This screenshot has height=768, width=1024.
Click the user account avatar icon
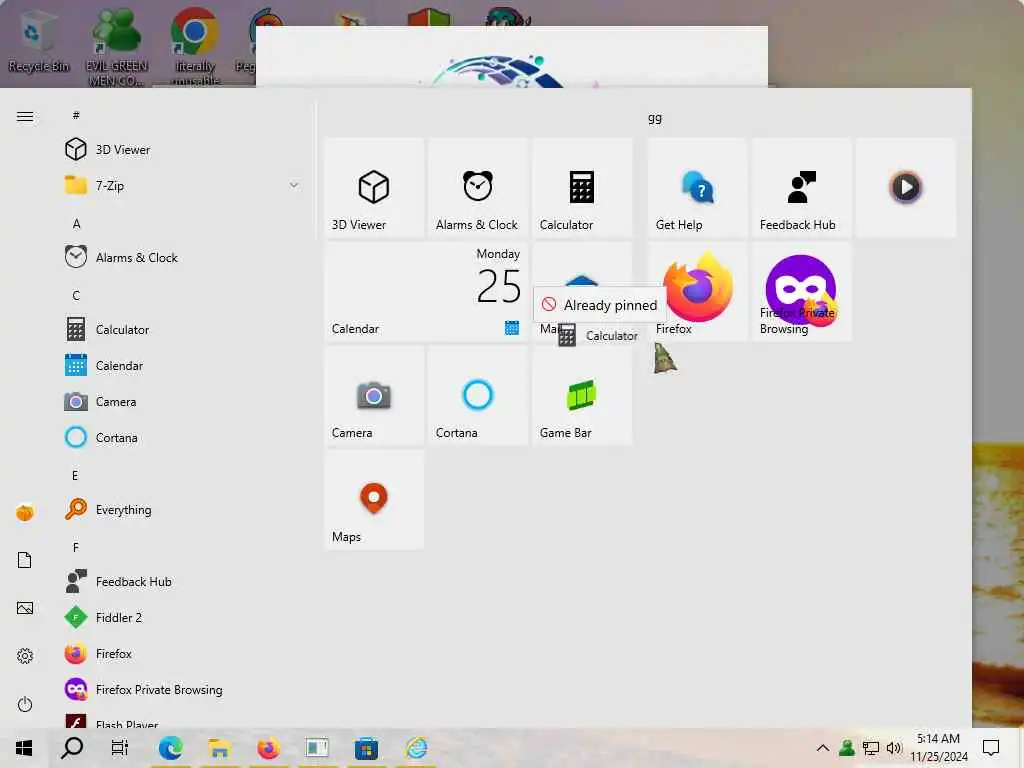coord(25,513)
